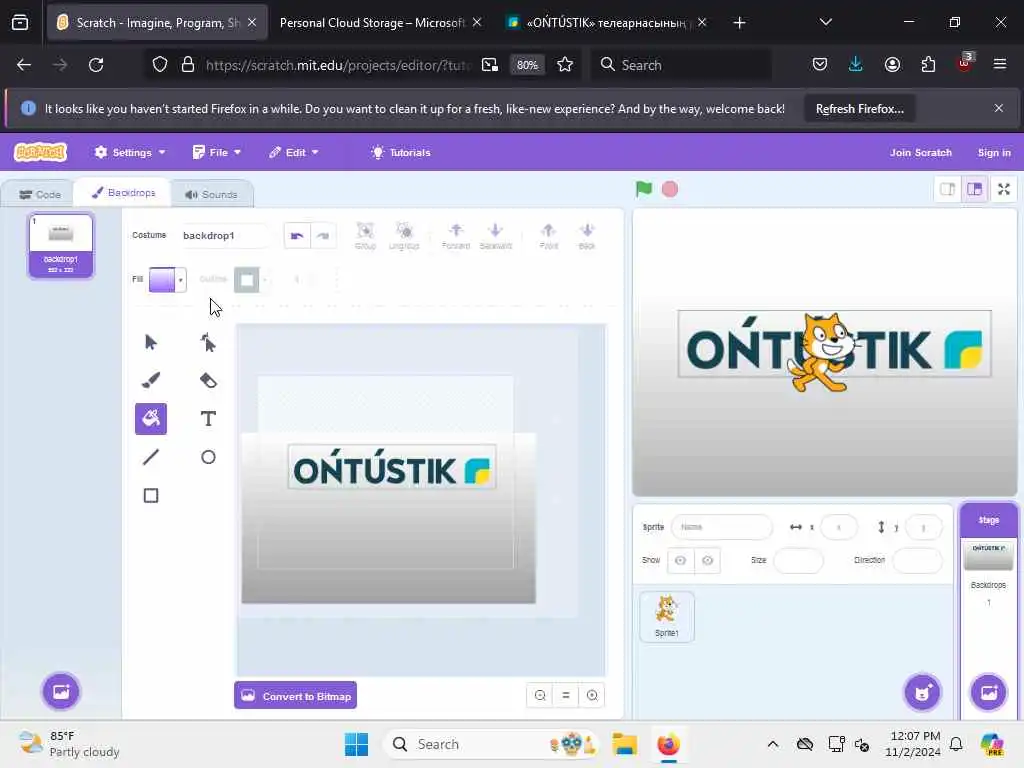Hide sprite using the crossed eye button
Screen dimensions: 1024x768
click(707, 560)
